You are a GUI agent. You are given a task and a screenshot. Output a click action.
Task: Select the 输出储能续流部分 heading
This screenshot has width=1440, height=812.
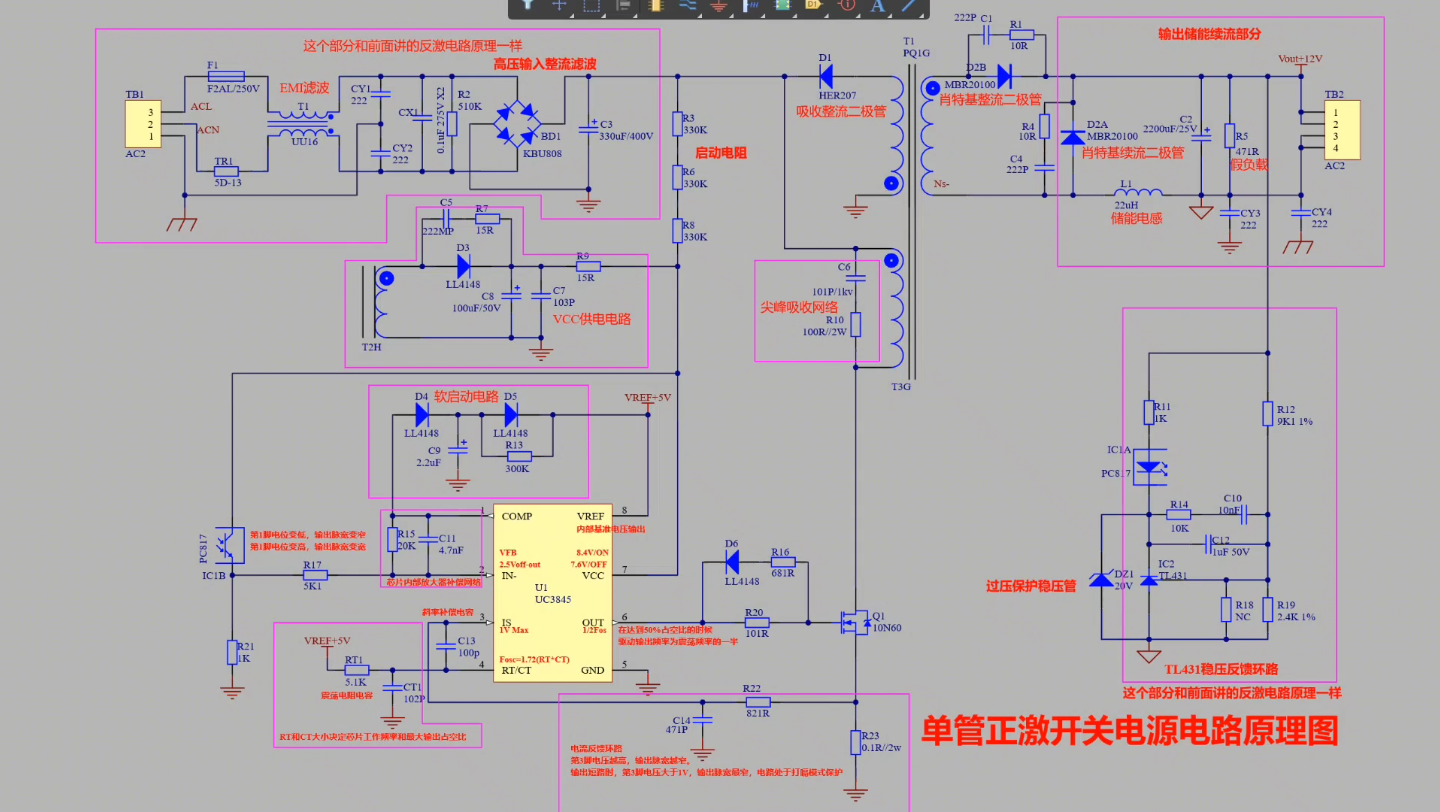tap(1210, 33)
